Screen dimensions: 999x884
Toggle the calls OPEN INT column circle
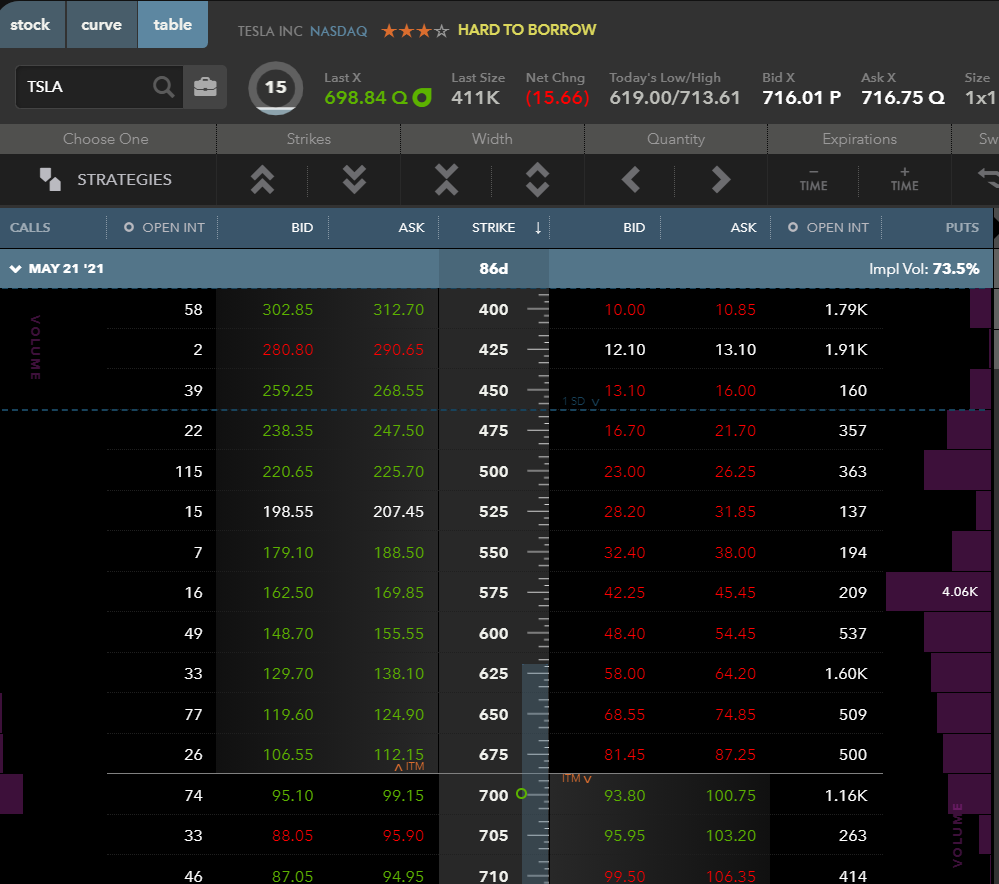[x=129, y=227]
